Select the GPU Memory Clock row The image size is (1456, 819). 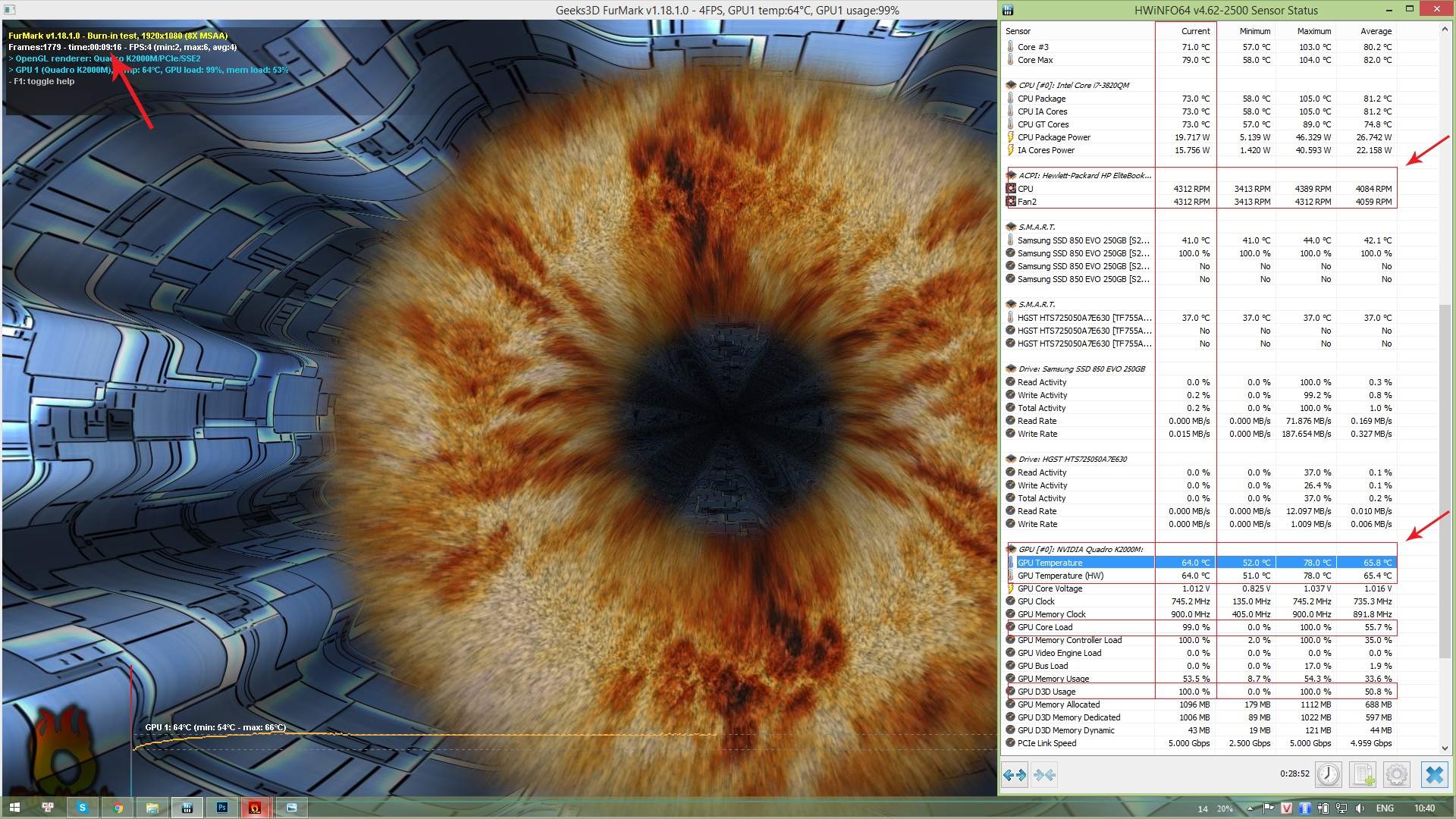click(x=1200, y=614)
